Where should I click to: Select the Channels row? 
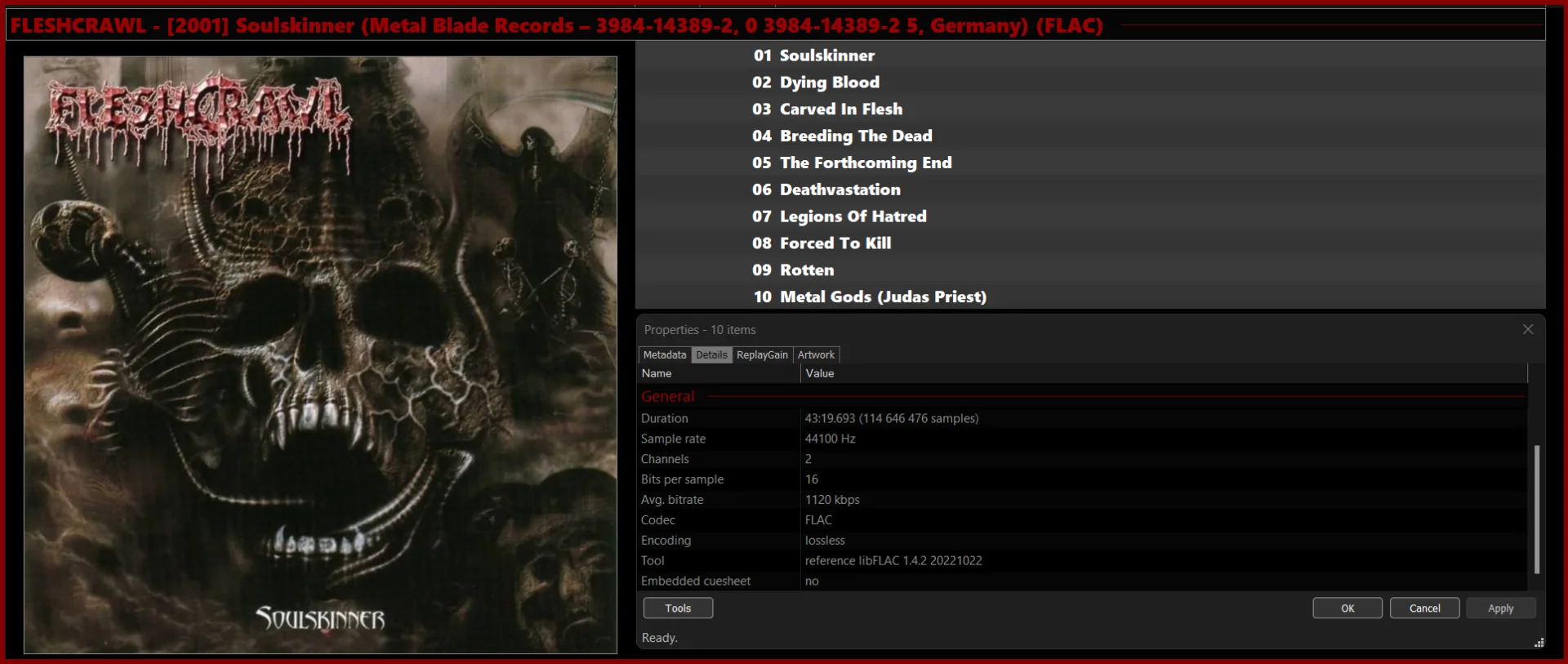click(1082, 459)
